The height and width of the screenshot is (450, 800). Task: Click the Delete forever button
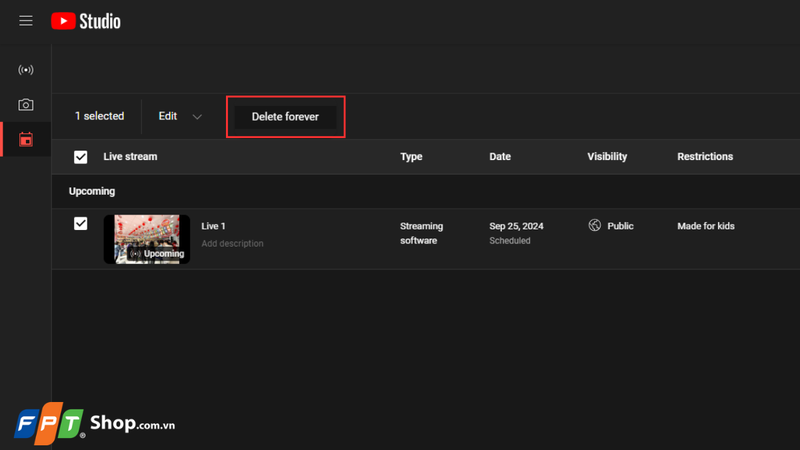tap(285, 117)
